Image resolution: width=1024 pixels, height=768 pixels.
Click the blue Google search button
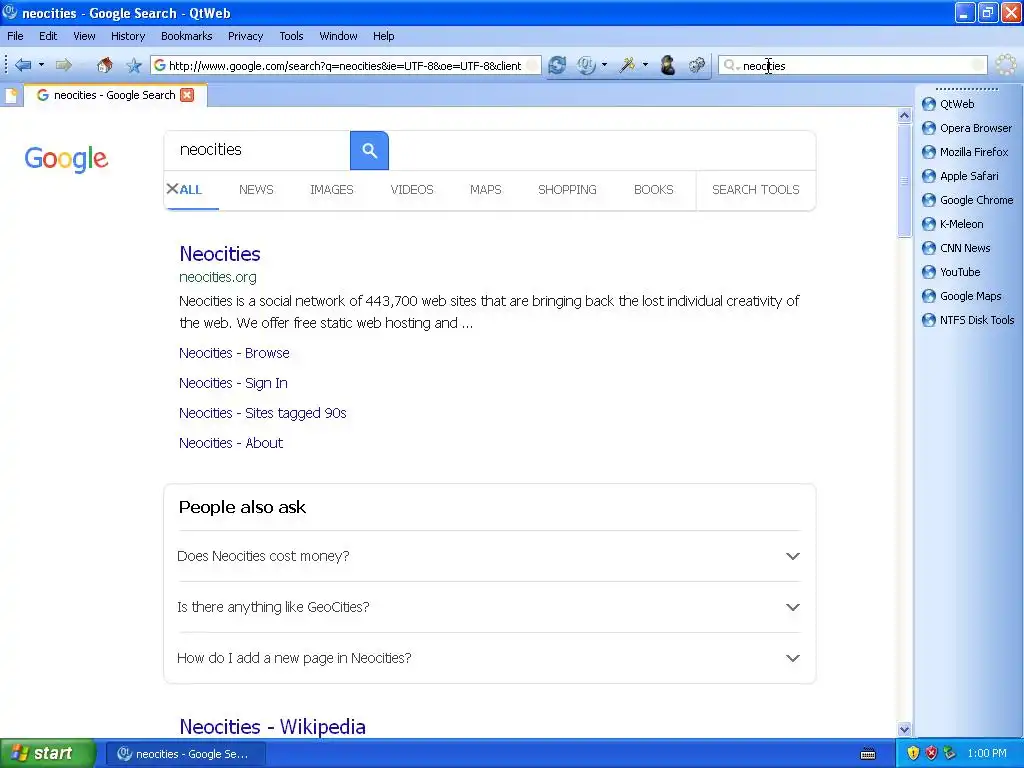tap(370, 150)
